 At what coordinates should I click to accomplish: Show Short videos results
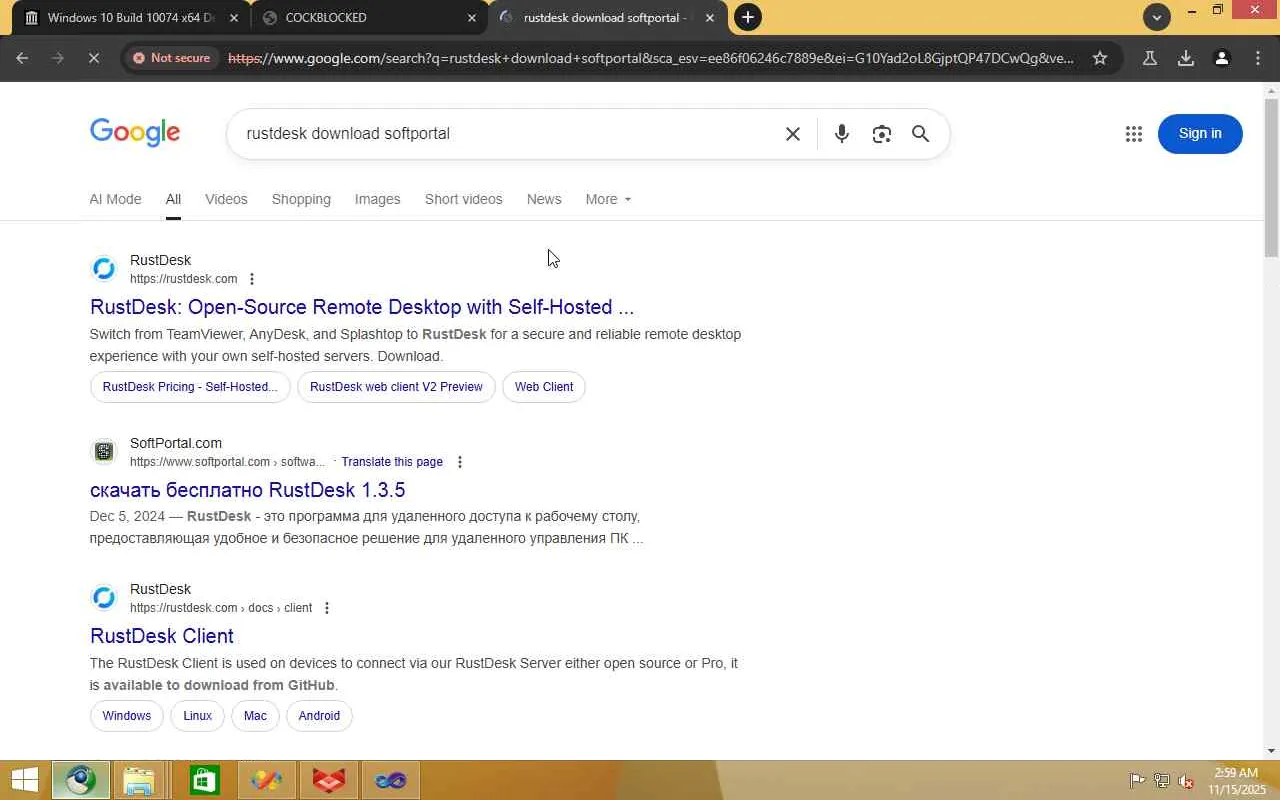pyautogui.click(x=463, y=199)
